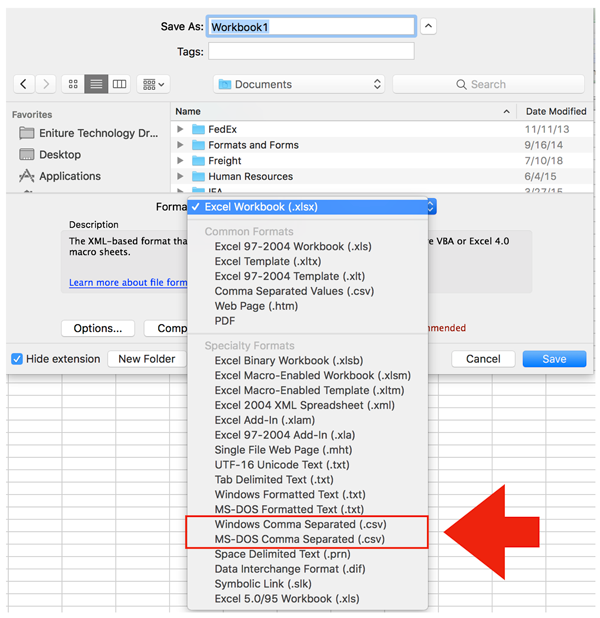Image resolution: width=600 pixels, height=618 pixels.
Task: Select Desktop in Favorites sidebar
Action: click(x=50, y=154)
